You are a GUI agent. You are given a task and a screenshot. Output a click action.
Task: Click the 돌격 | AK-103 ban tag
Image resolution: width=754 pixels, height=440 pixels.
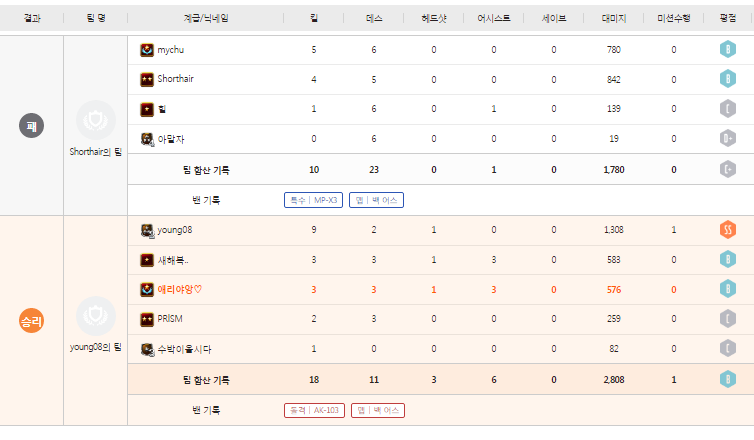point(314,410)
